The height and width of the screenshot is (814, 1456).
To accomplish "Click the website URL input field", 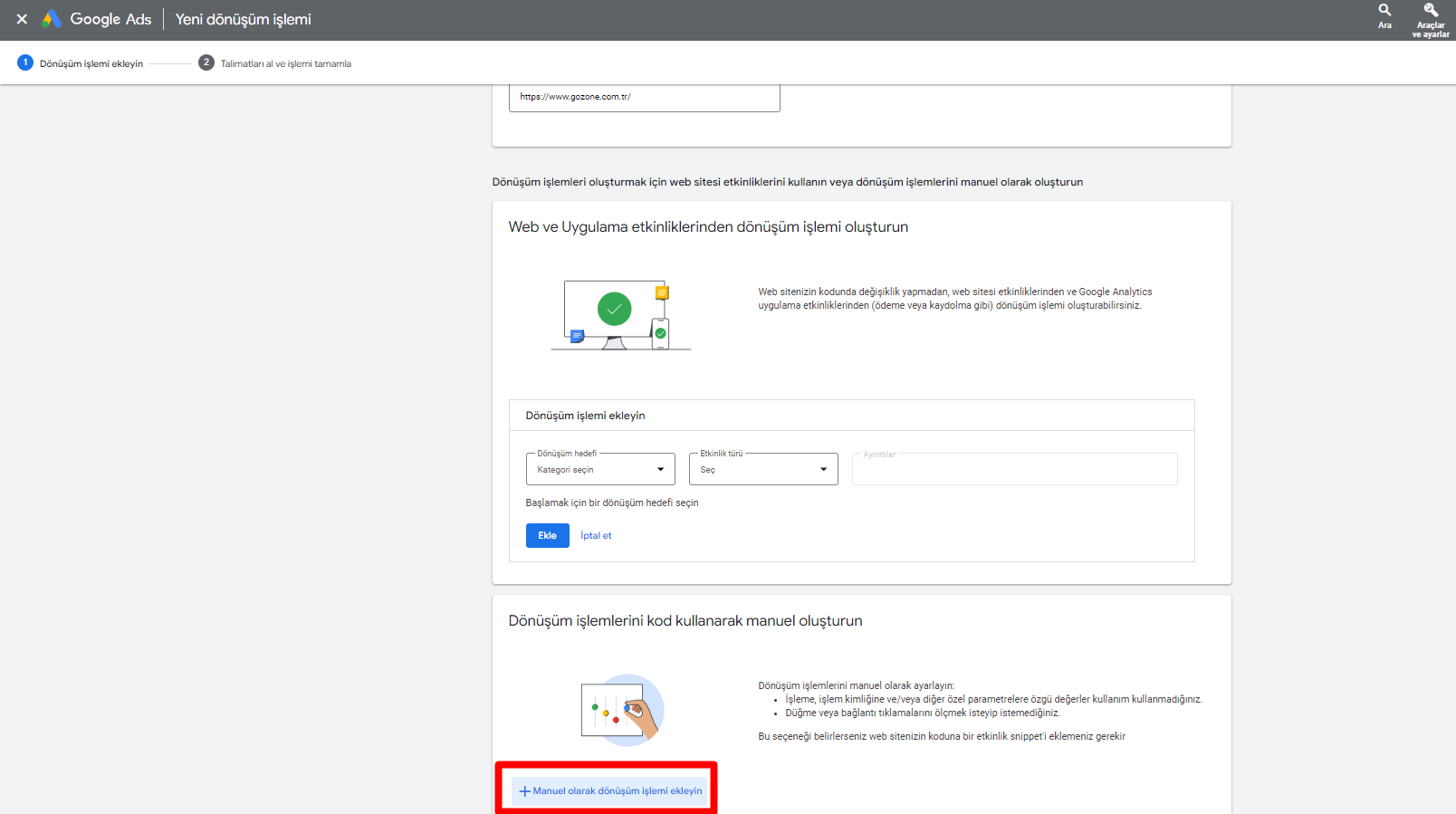I will coord(644,97).
